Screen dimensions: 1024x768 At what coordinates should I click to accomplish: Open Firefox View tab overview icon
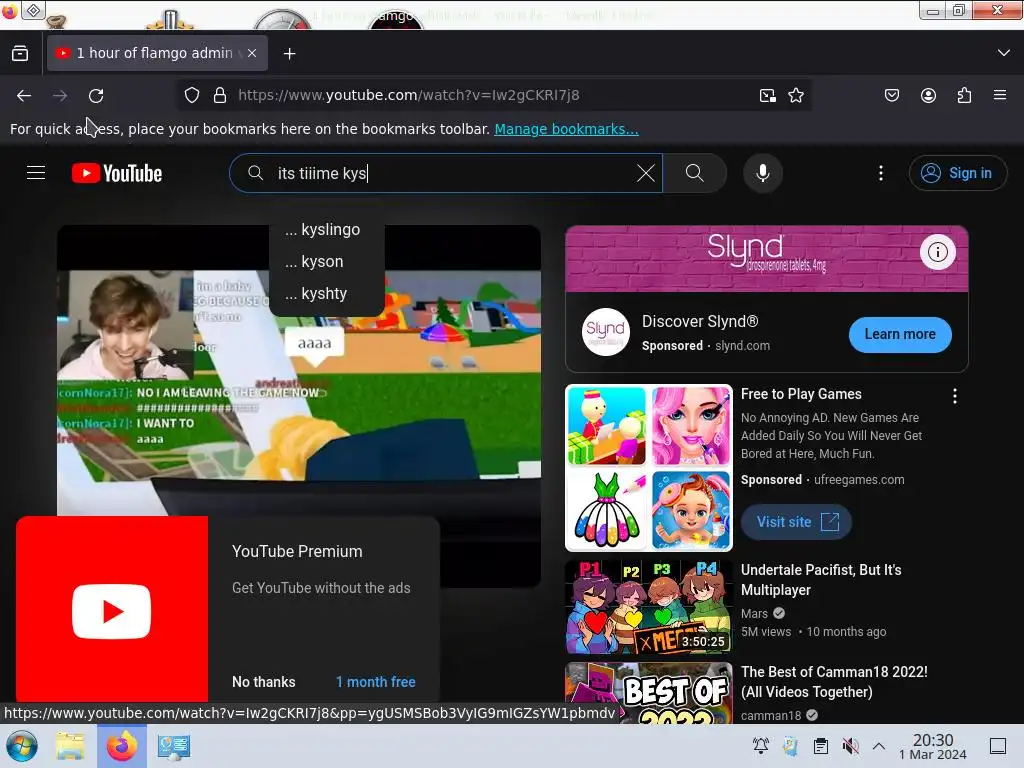point(20,54)
